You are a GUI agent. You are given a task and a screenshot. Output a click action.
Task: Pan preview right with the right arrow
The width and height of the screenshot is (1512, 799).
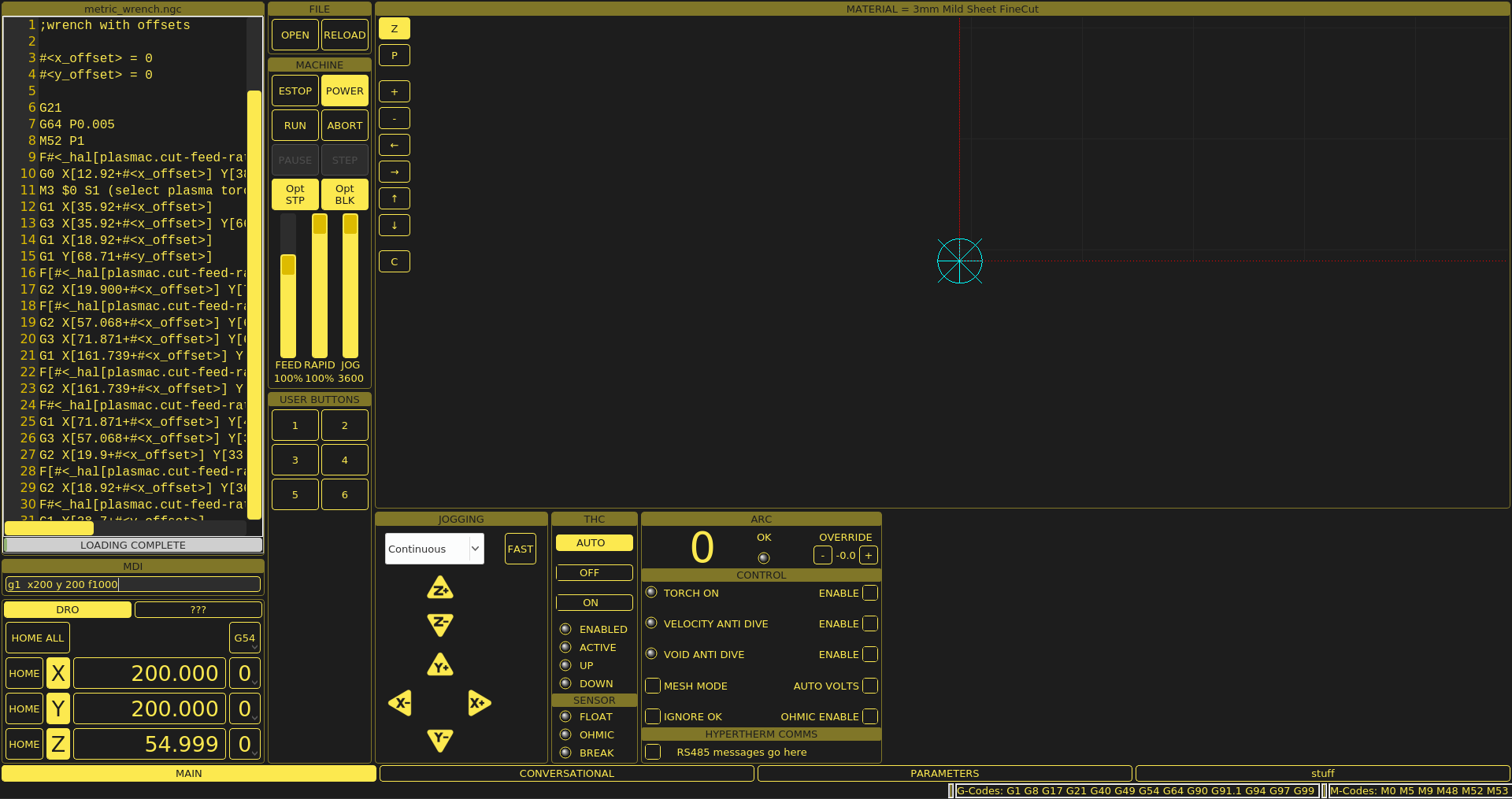(x=395, y=172)
